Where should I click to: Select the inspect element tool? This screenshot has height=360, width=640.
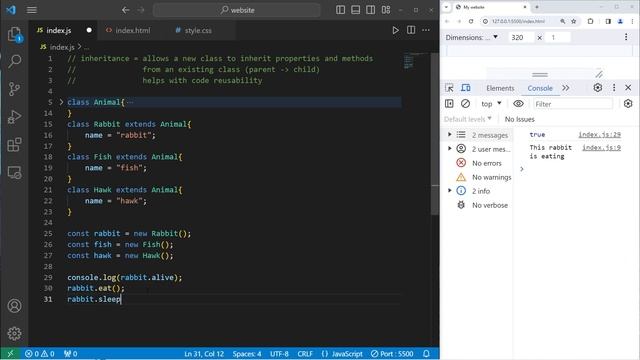449,88
